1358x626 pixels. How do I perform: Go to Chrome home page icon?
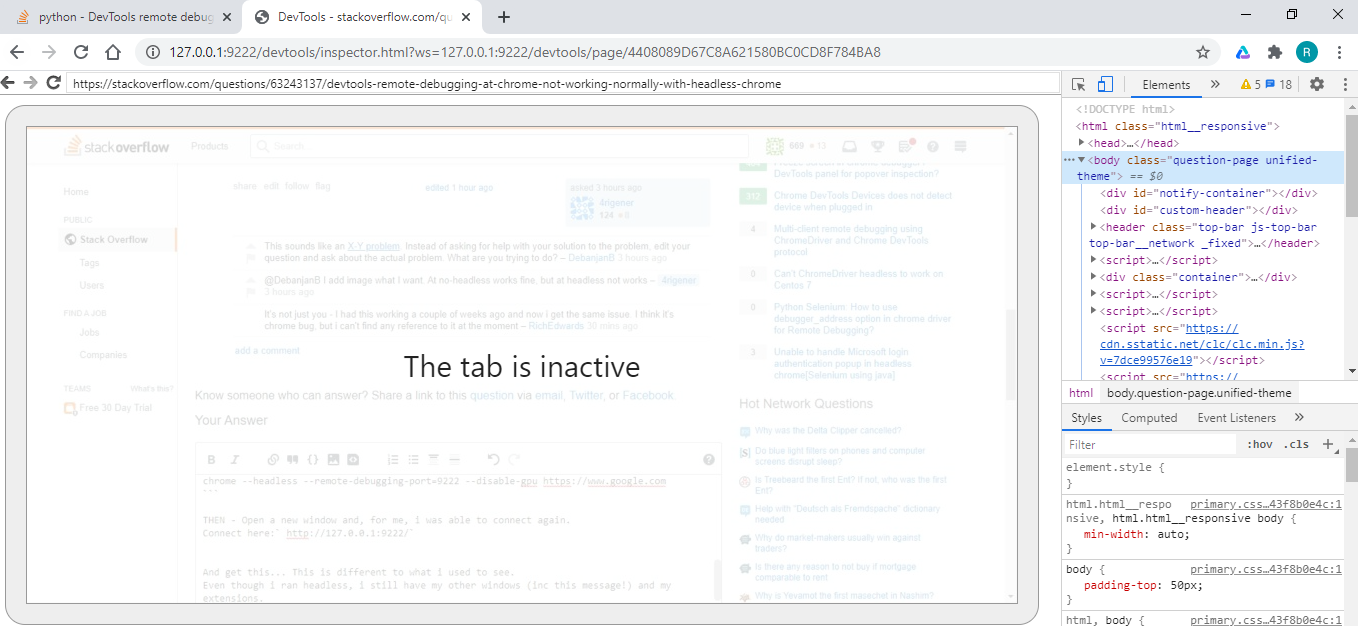pyautogui.click(x=113, y=52)
